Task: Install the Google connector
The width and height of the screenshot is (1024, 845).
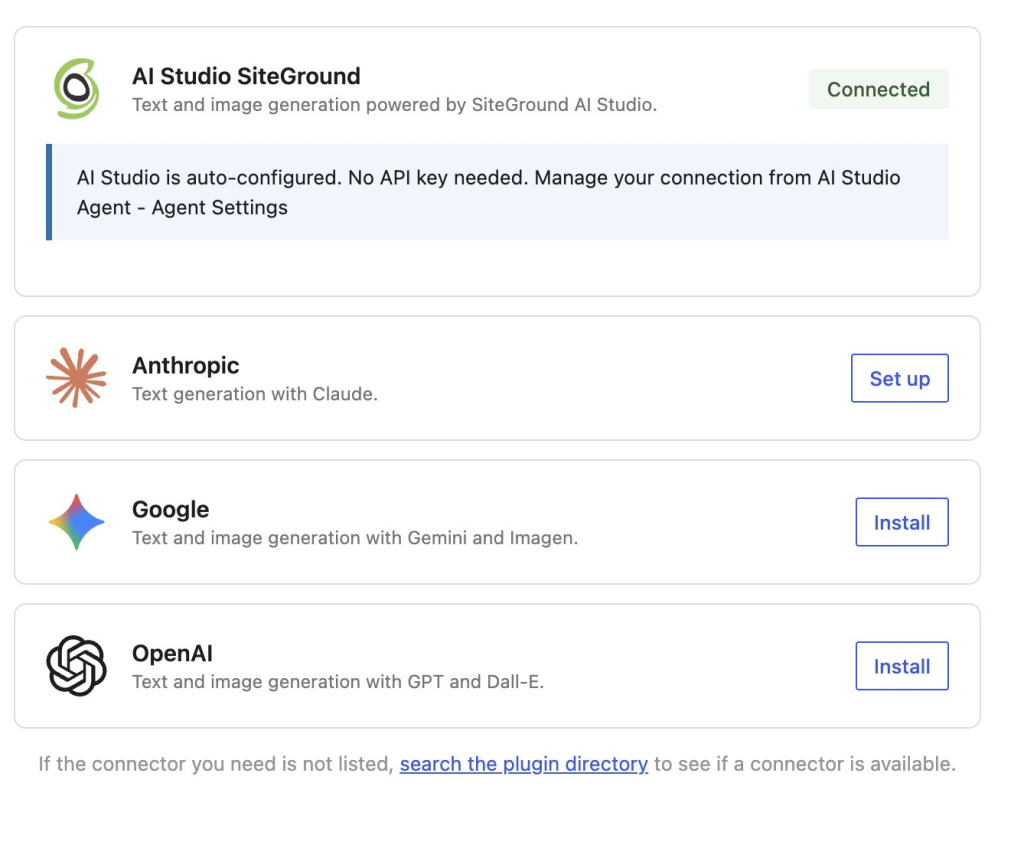Action: tap(902, 522)
